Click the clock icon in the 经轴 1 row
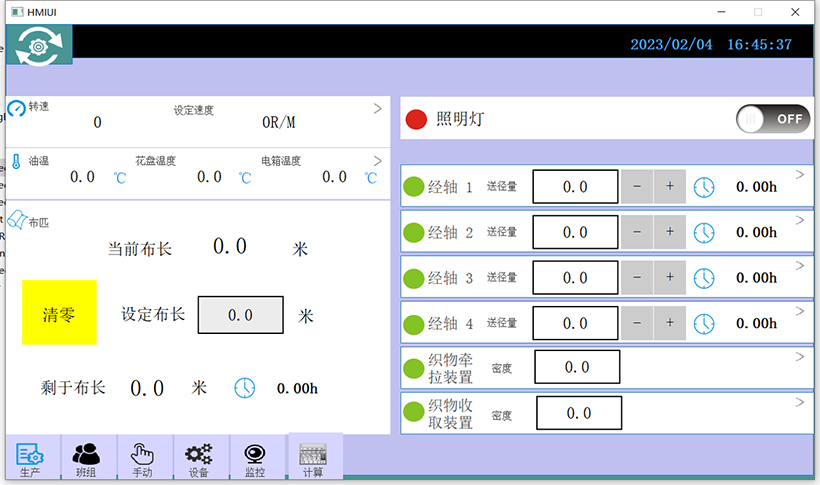The image size is (820, 485). [705, 187]
